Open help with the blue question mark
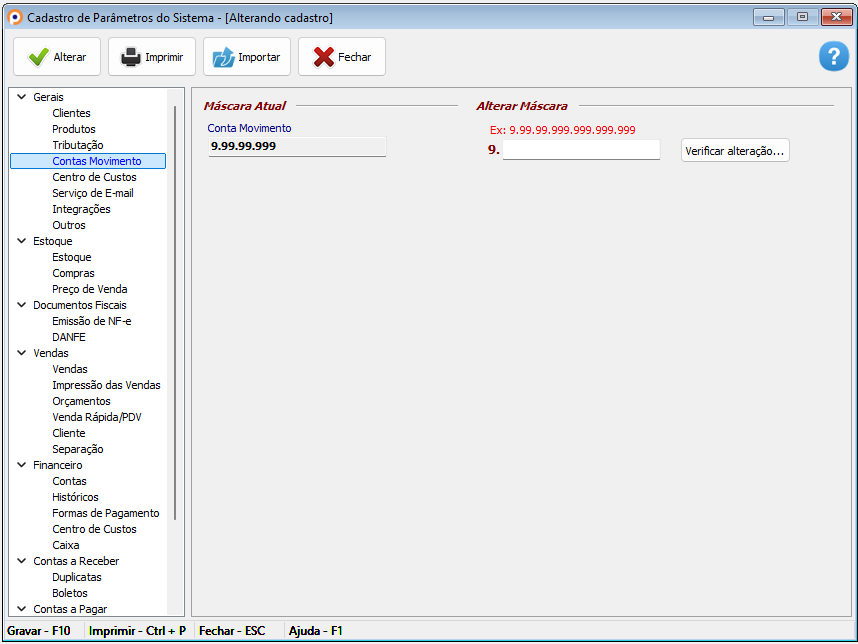 [833, 57]
